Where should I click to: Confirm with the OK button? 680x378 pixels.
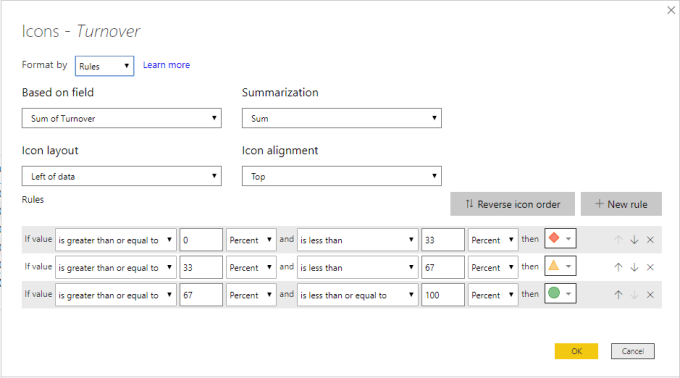click(x=576, y=351)
